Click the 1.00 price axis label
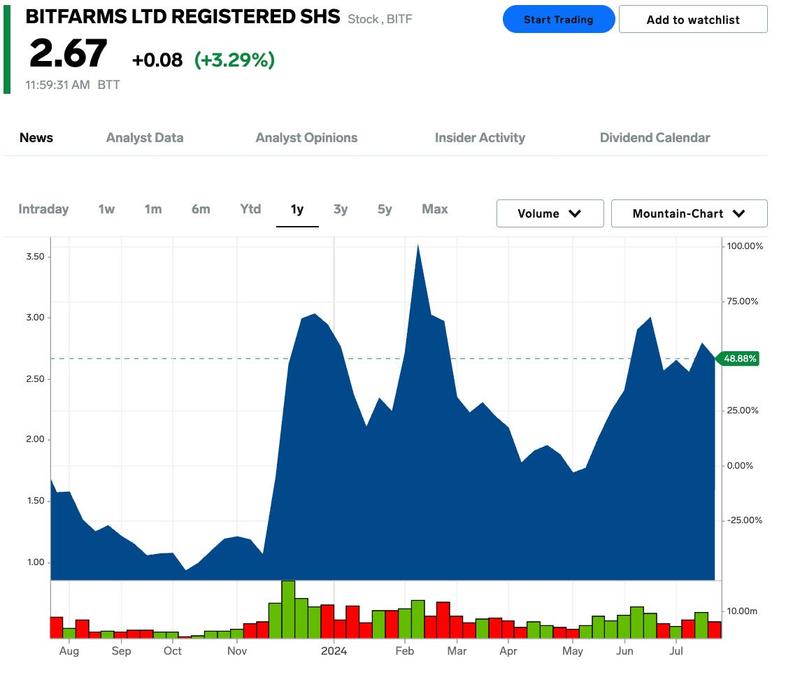 pyautogui.click(x=35, y=562)
